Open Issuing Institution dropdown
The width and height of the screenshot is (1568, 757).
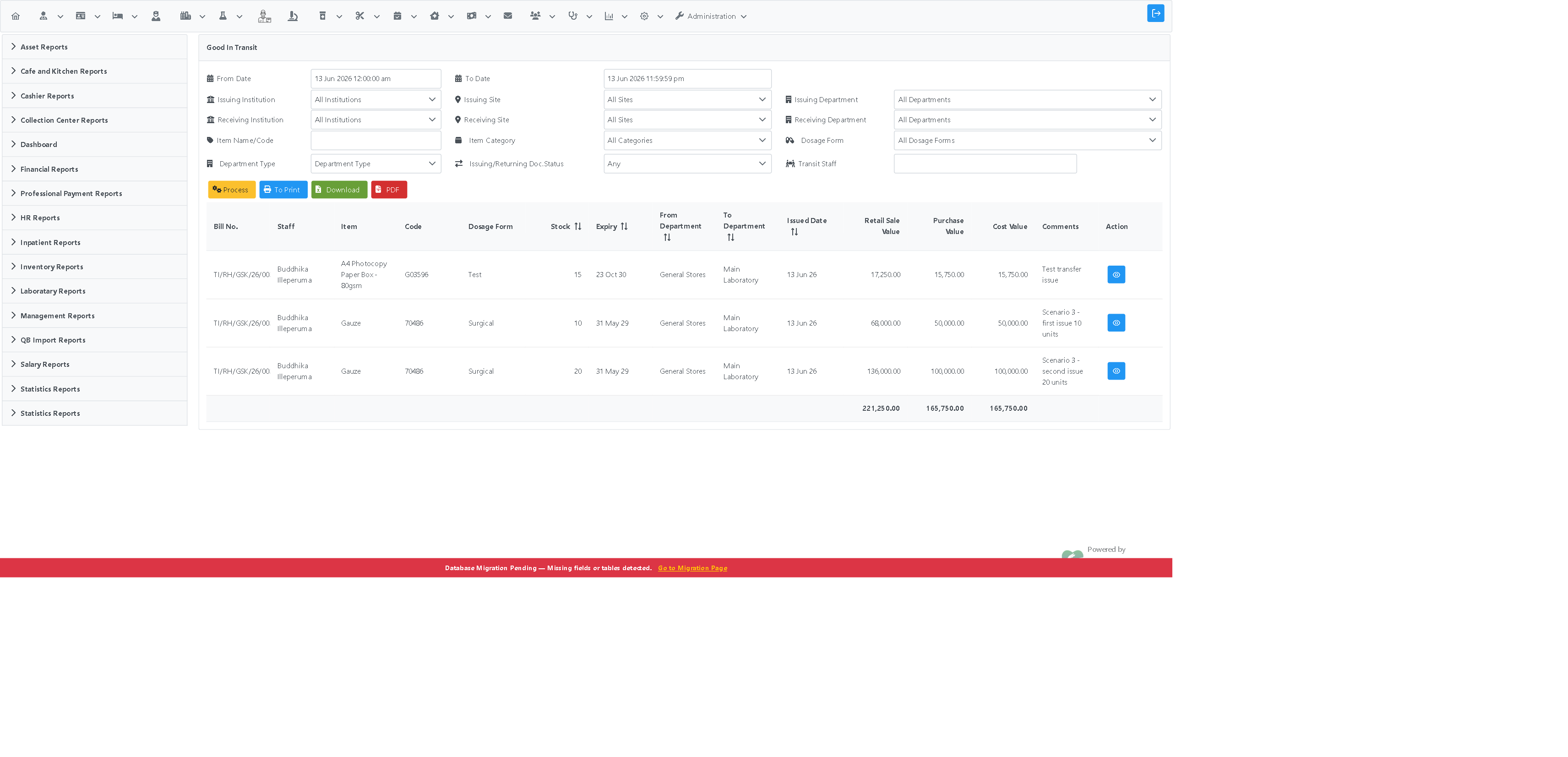[376, 100]
